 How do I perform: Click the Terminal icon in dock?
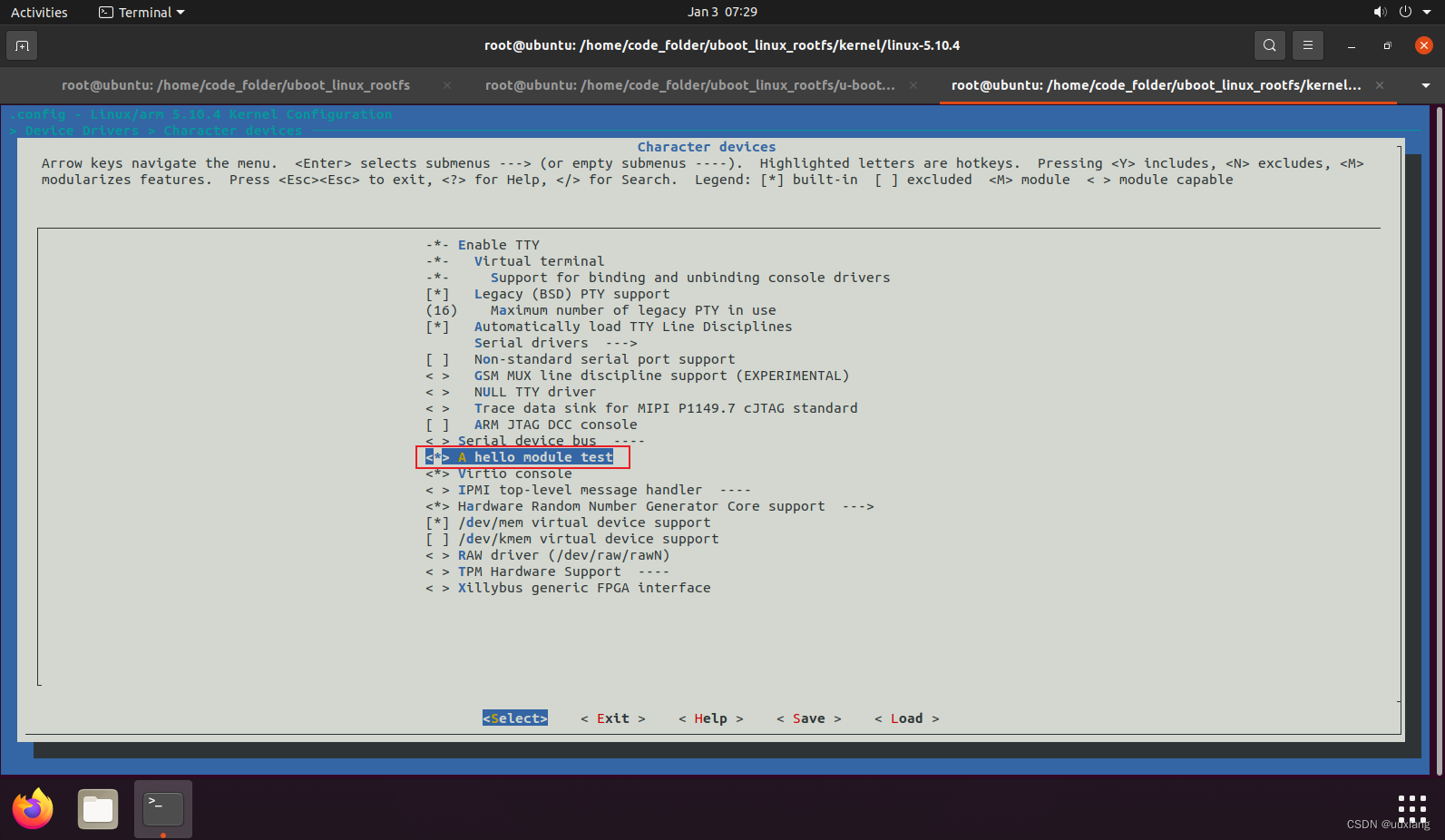pyautogui.click(x=163, y=809)
